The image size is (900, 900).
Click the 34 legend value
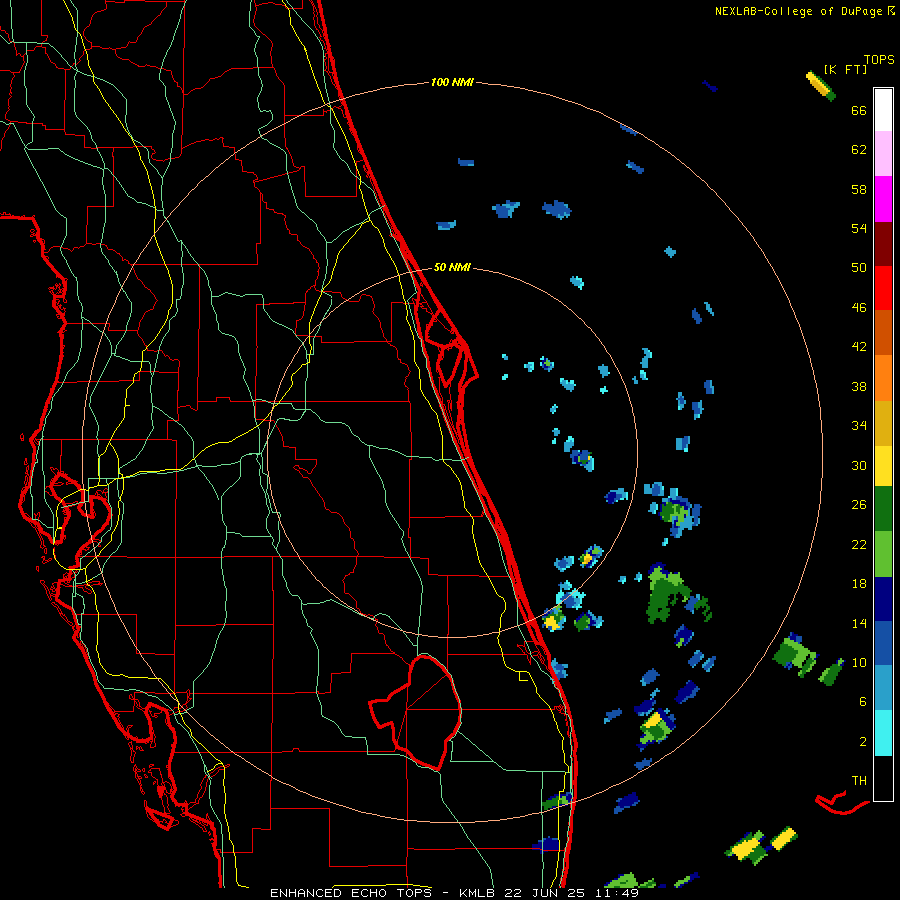(859, 426)
